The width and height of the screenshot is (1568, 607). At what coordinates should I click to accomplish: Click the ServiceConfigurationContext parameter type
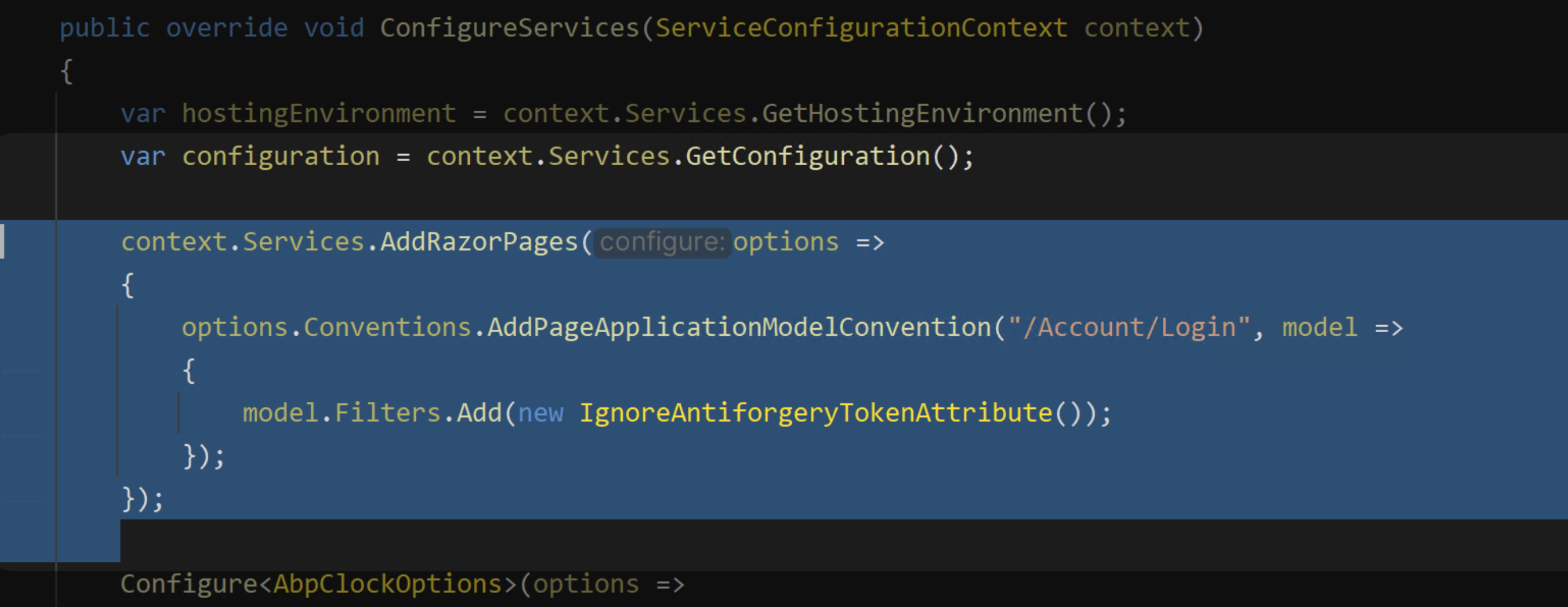pyautogui.click(x=861, y=28)
